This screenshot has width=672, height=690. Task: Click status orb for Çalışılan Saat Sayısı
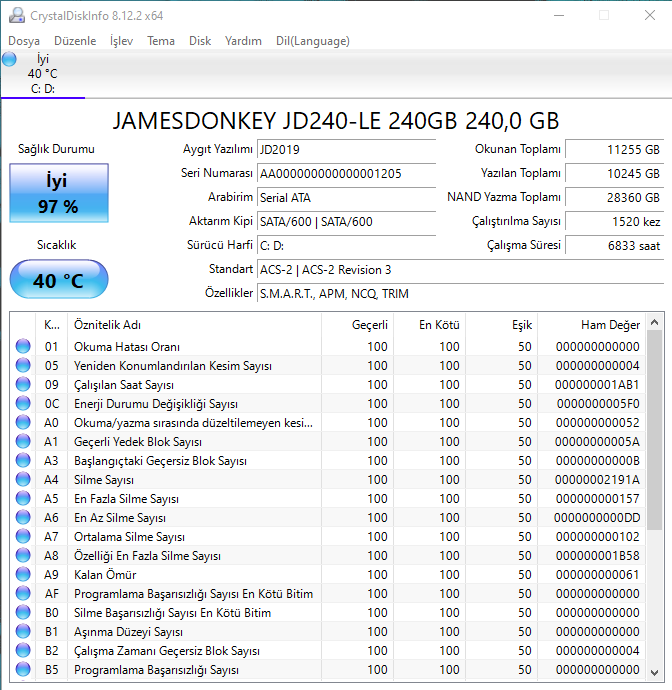click(23, 384)
